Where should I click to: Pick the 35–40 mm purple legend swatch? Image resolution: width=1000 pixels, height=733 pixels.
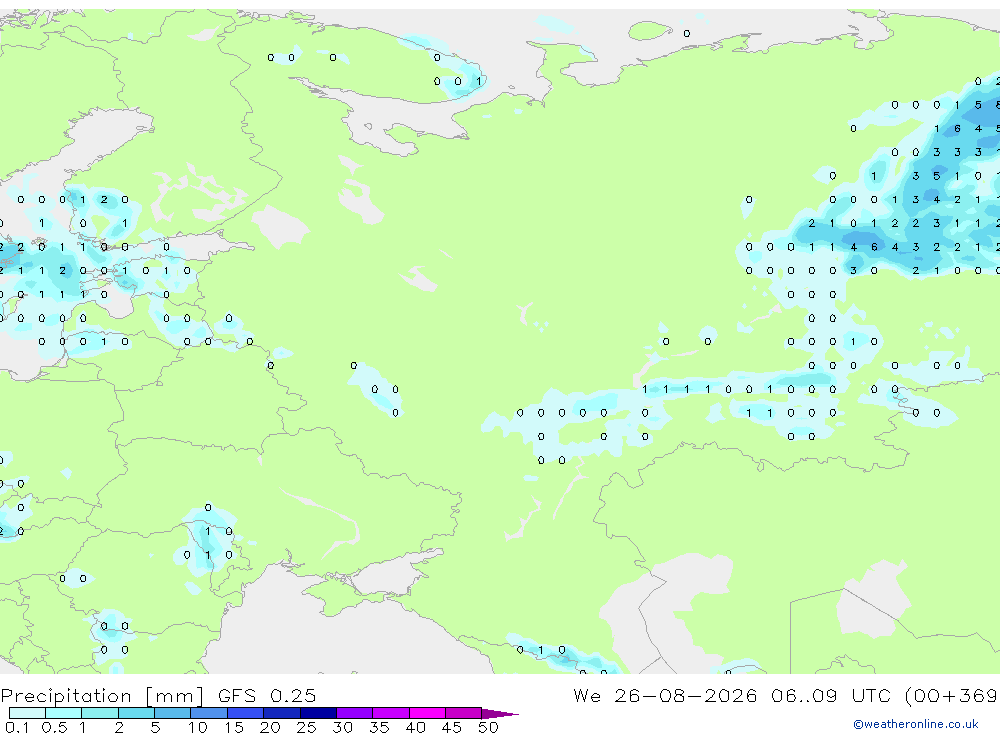coord(390,713)
